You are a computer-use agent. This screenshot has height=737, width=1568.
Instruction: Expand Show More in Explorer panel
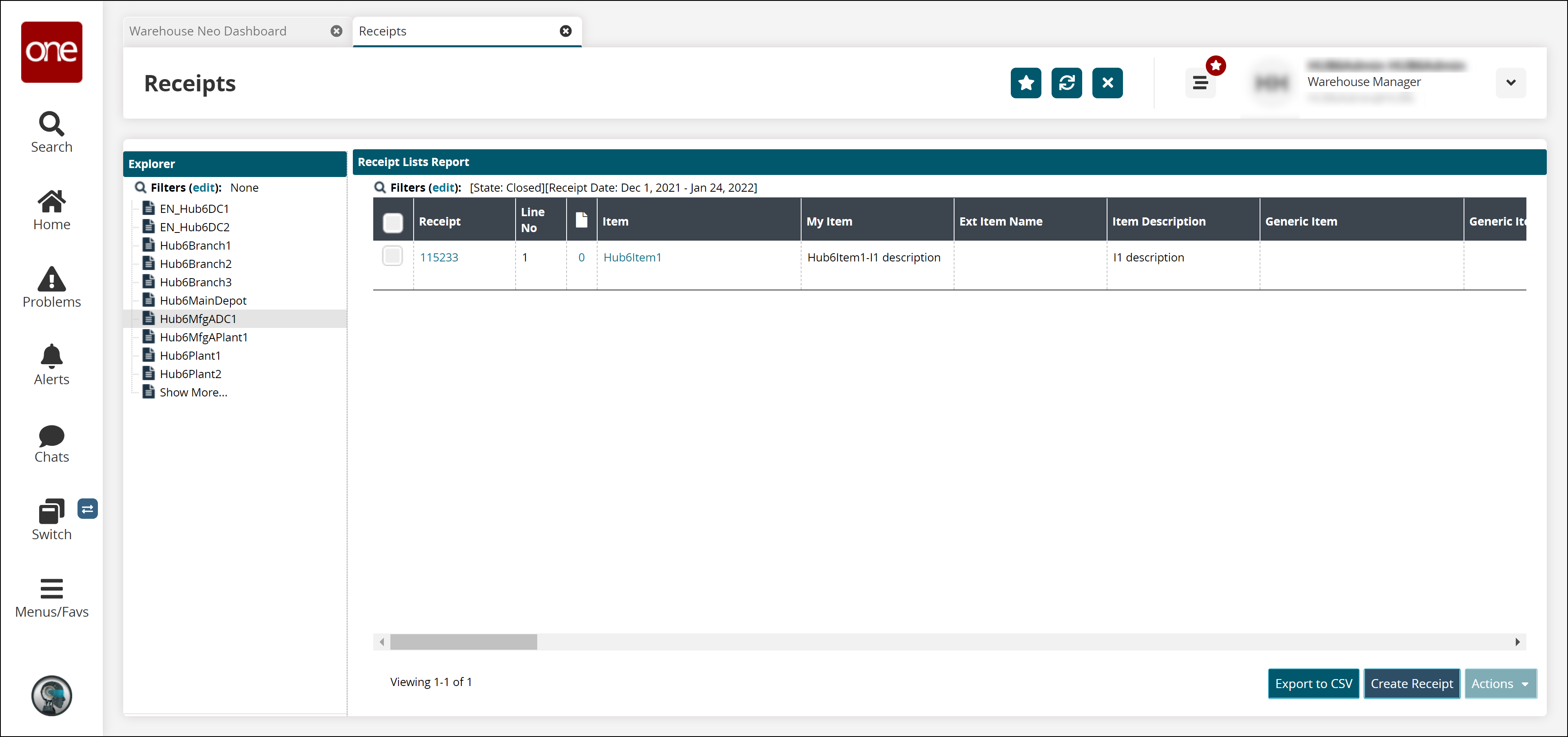193,392
